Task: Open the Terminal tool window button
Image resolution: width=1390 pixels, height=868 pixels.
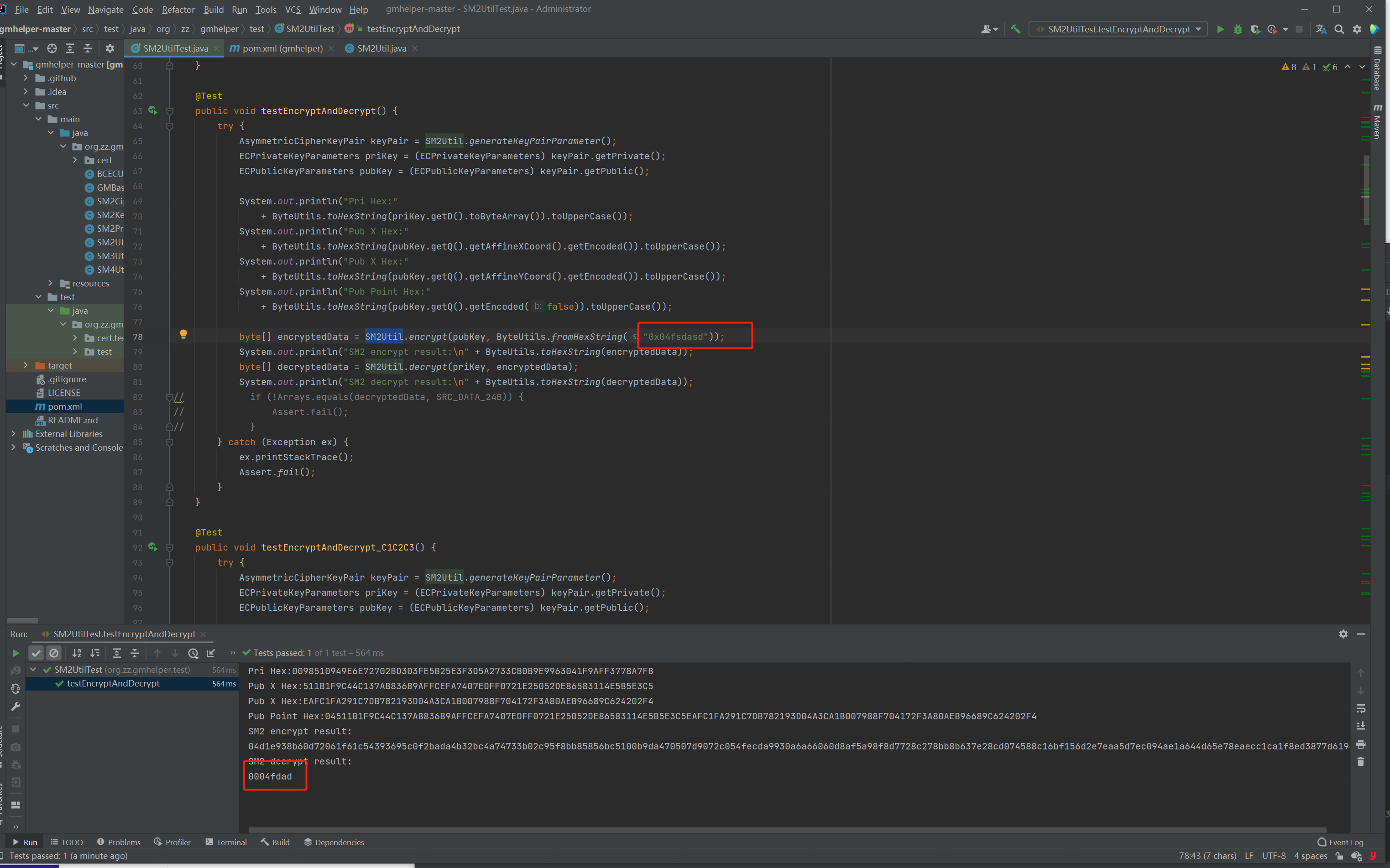Action: pos(226,842)
